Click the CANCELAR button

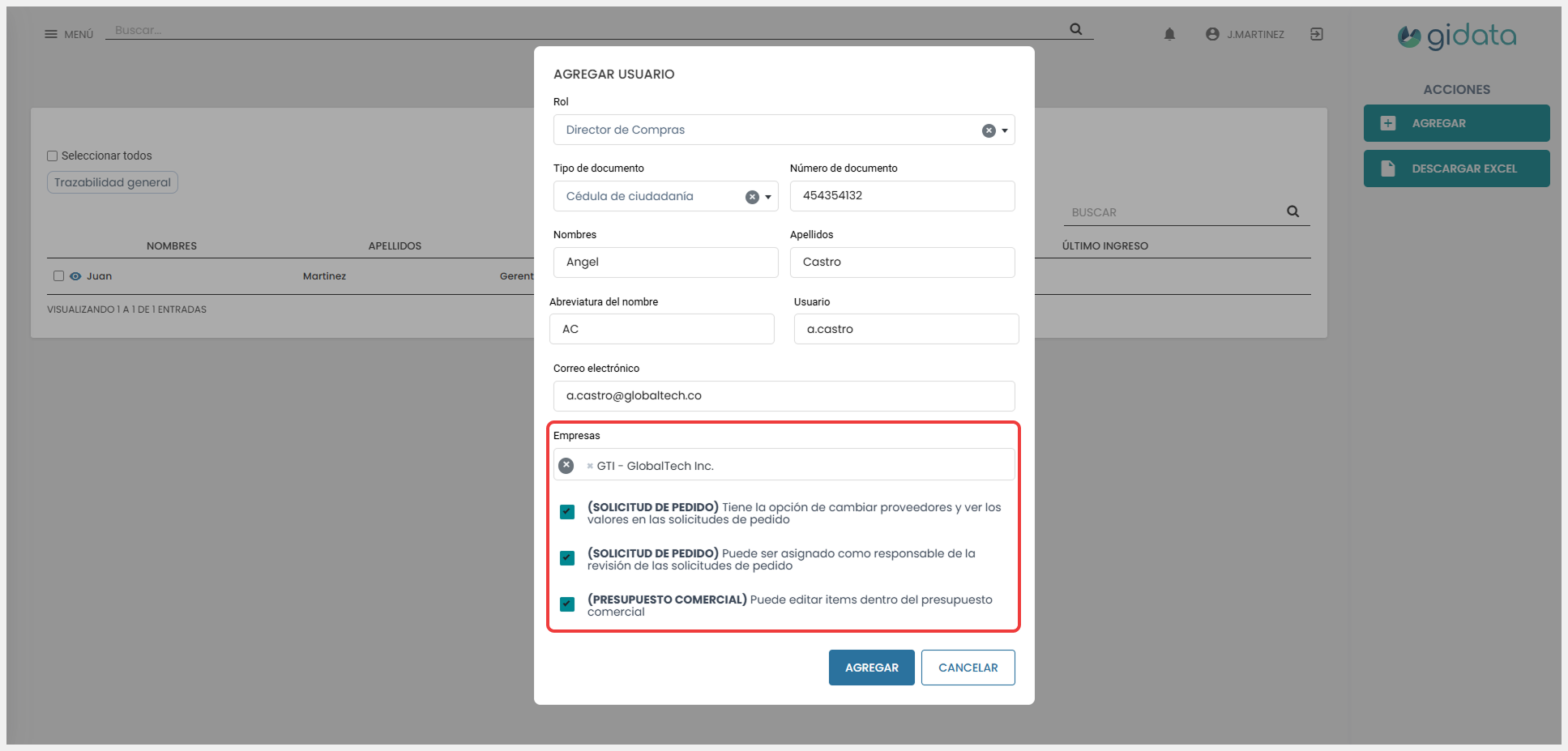coord(968,668)
